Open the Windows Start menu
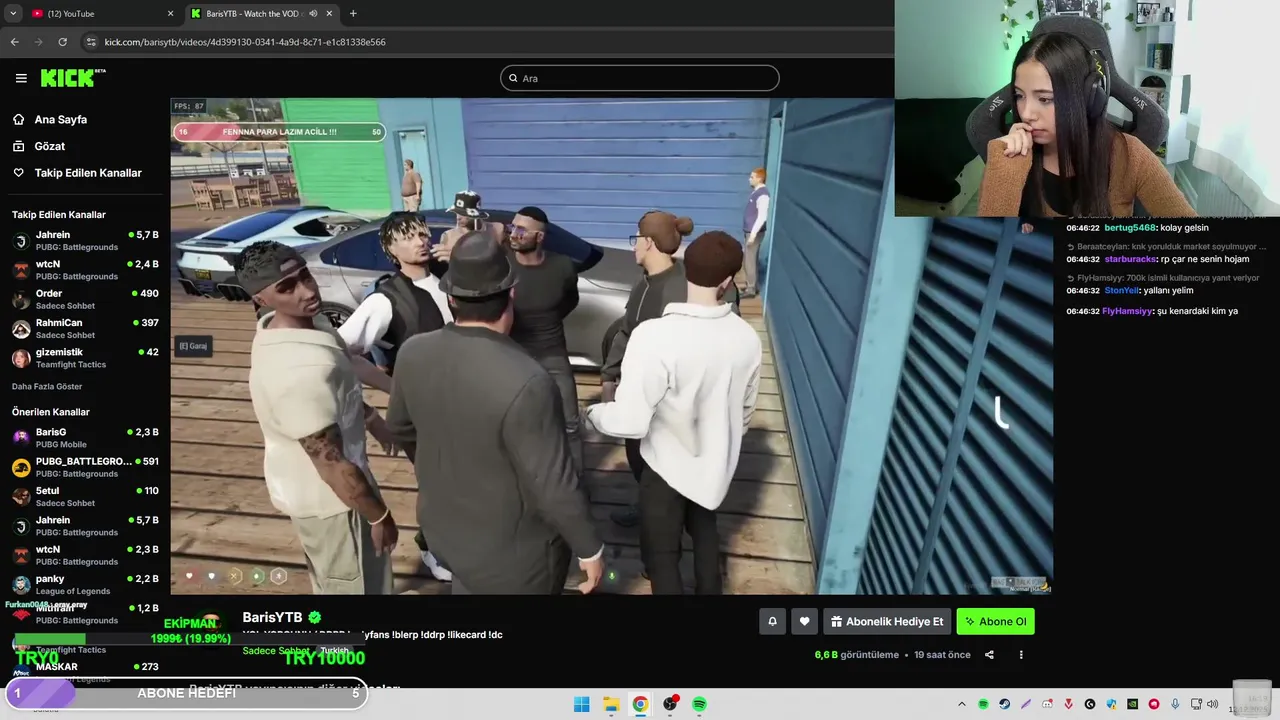 click(x=581, y=704)
